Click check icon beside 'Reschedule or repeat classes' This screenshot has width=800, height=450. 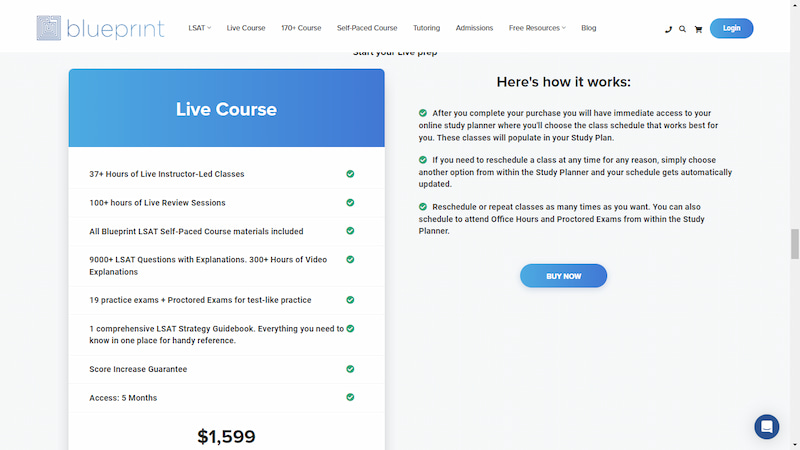(423, 207)
